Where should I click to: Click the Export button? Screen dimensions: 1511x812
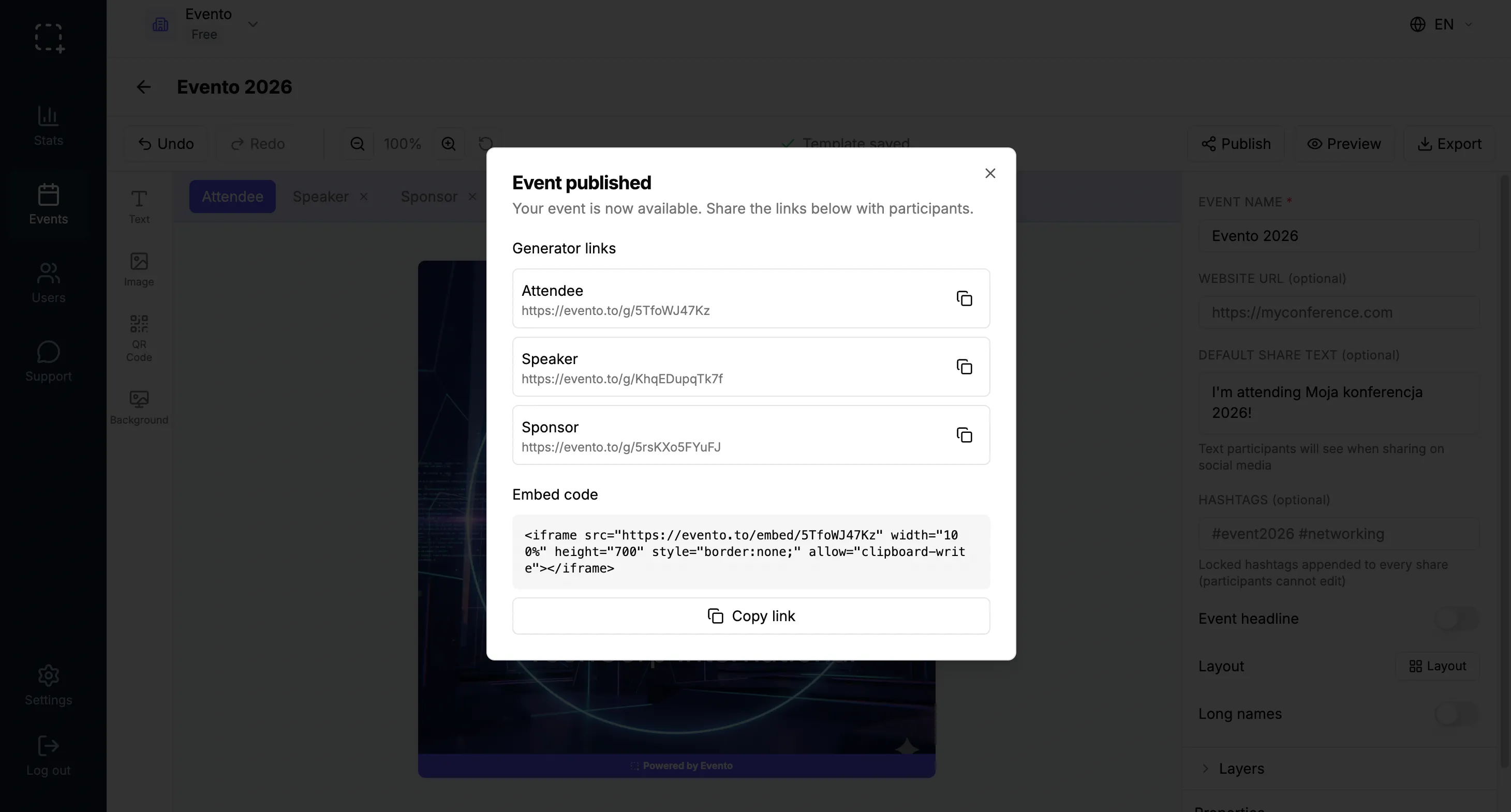coord(1449,144)
